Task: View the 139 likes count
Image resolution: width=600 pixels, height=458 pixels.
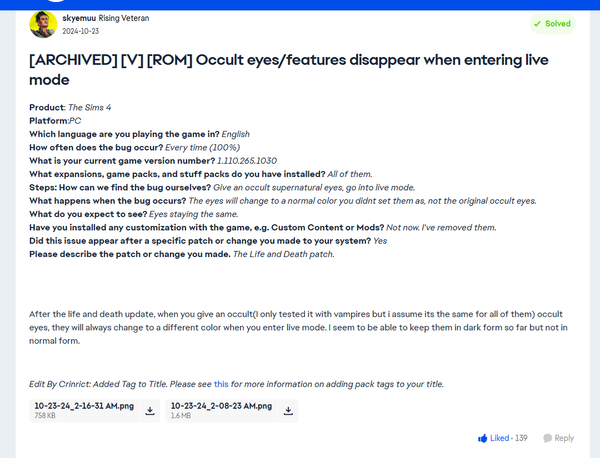Action: [x=520, y=438]
